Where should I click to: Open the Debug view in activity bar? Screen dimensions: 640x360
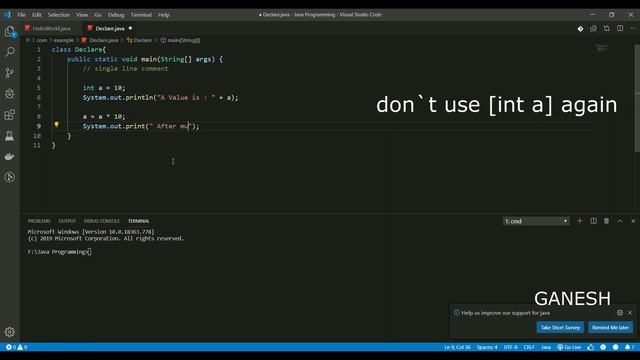click(9, 93)
